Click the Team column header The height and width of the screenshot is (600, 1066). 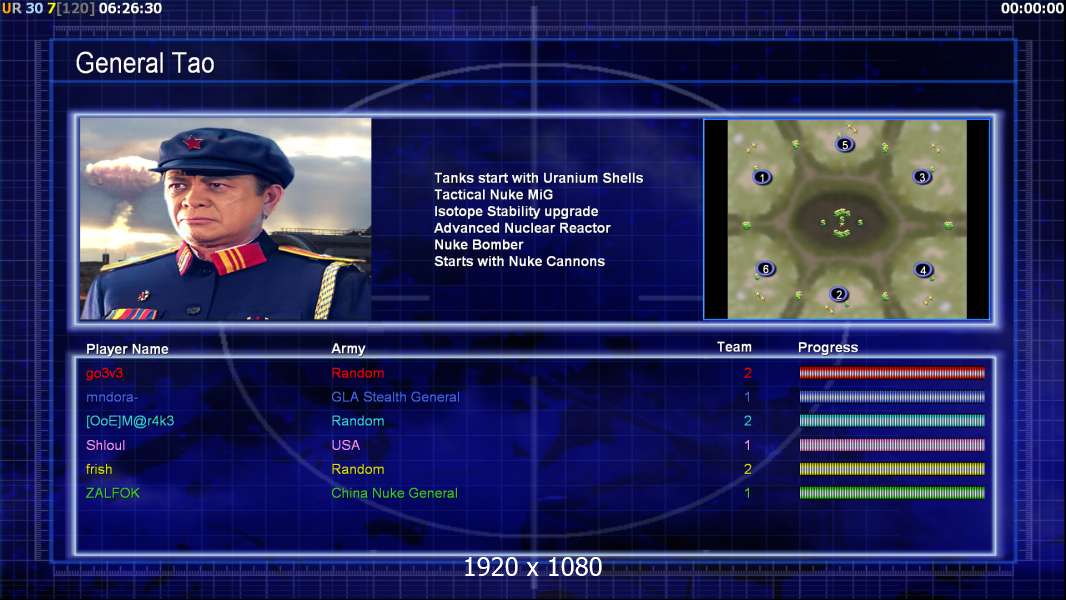[734, 347]
